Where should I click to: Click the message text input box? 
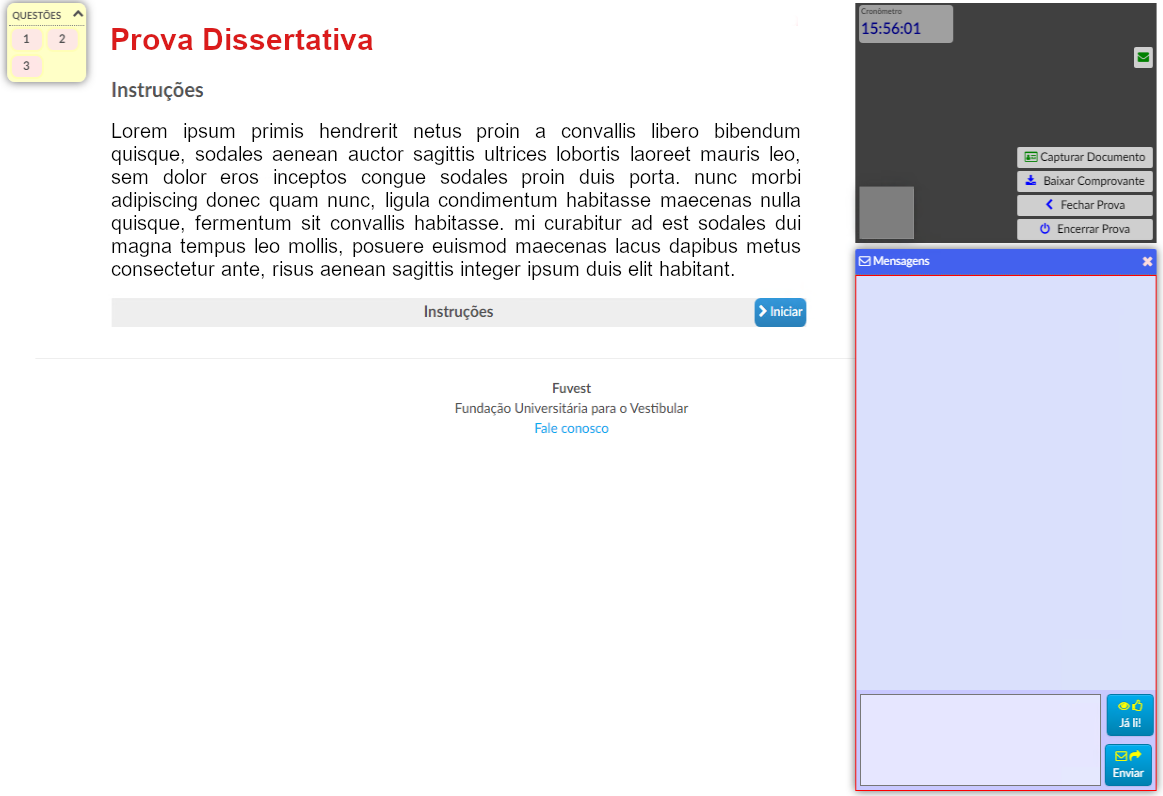pyautogui.click(x=979, y=740)
